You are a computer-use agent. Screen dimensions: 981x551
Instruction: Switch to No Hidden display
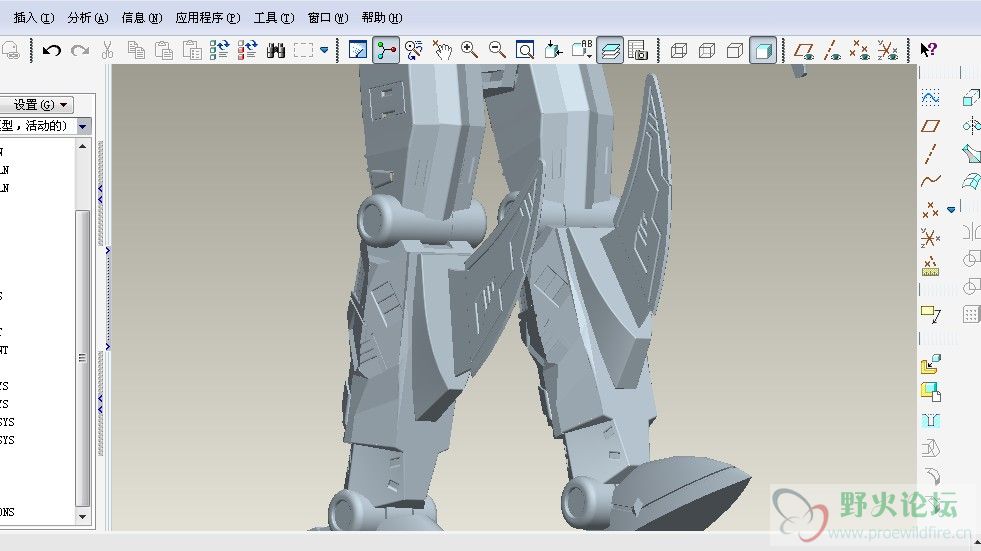click(735, 50)
